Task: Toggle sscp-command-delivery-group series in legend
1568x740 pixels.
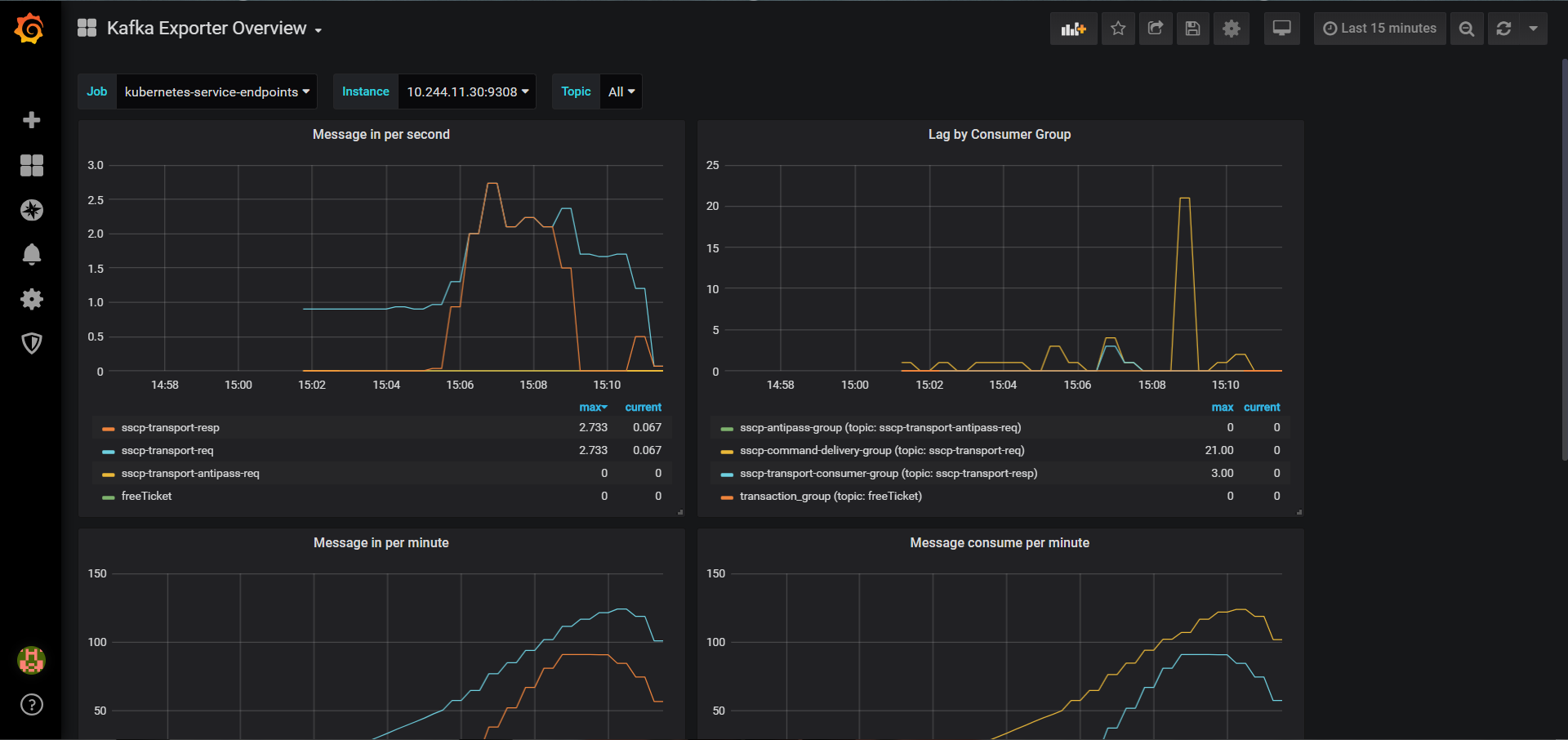Action: point(882,451)
